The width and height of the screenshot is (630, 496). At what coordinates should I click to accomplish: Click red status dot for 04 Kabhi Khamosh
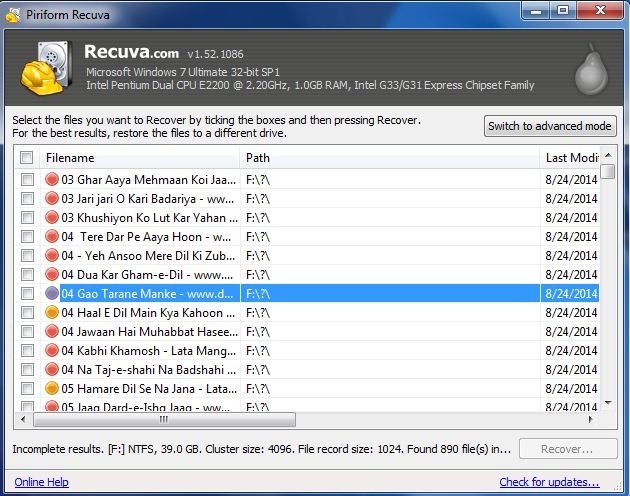[x=52, y=350]
